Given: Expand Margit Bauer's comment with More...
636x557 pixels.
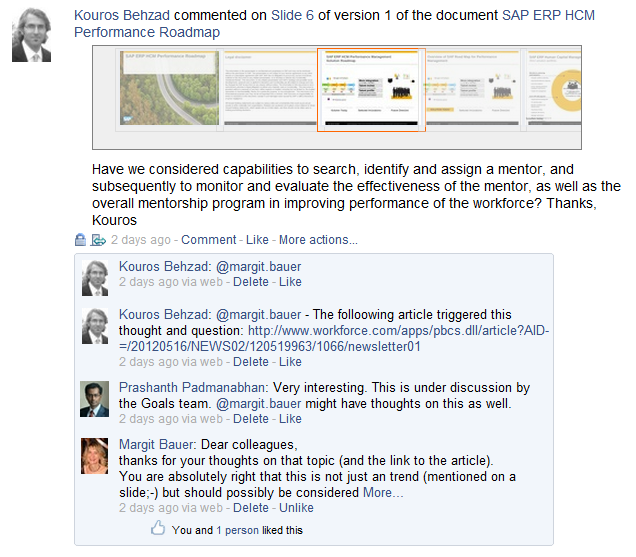Looking at the screenshot, I should point(383,492).
